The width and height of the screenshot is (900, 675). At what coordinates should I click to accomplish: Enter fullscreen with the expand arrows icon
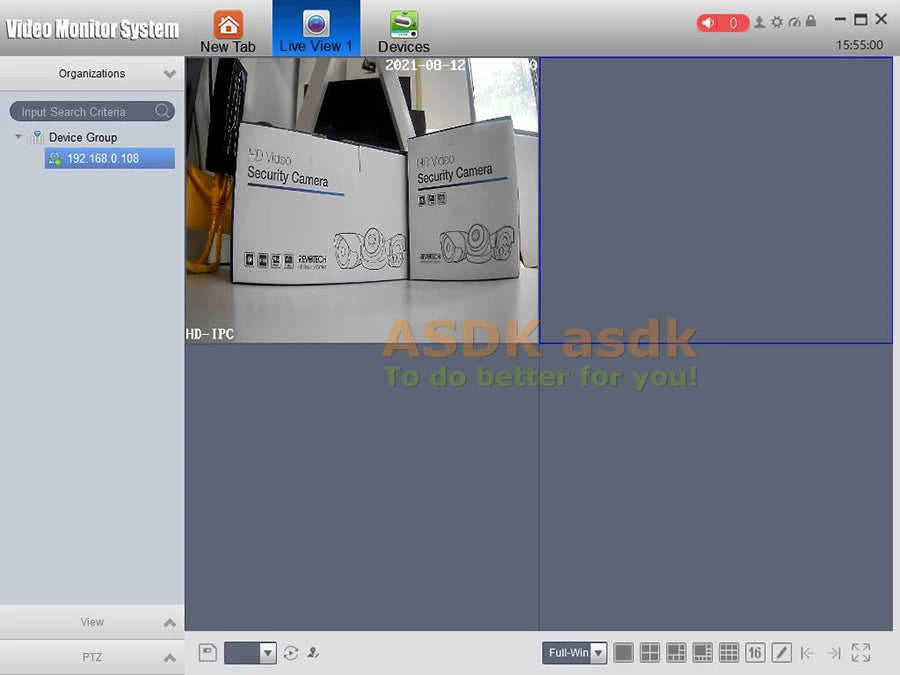[861, 653]
